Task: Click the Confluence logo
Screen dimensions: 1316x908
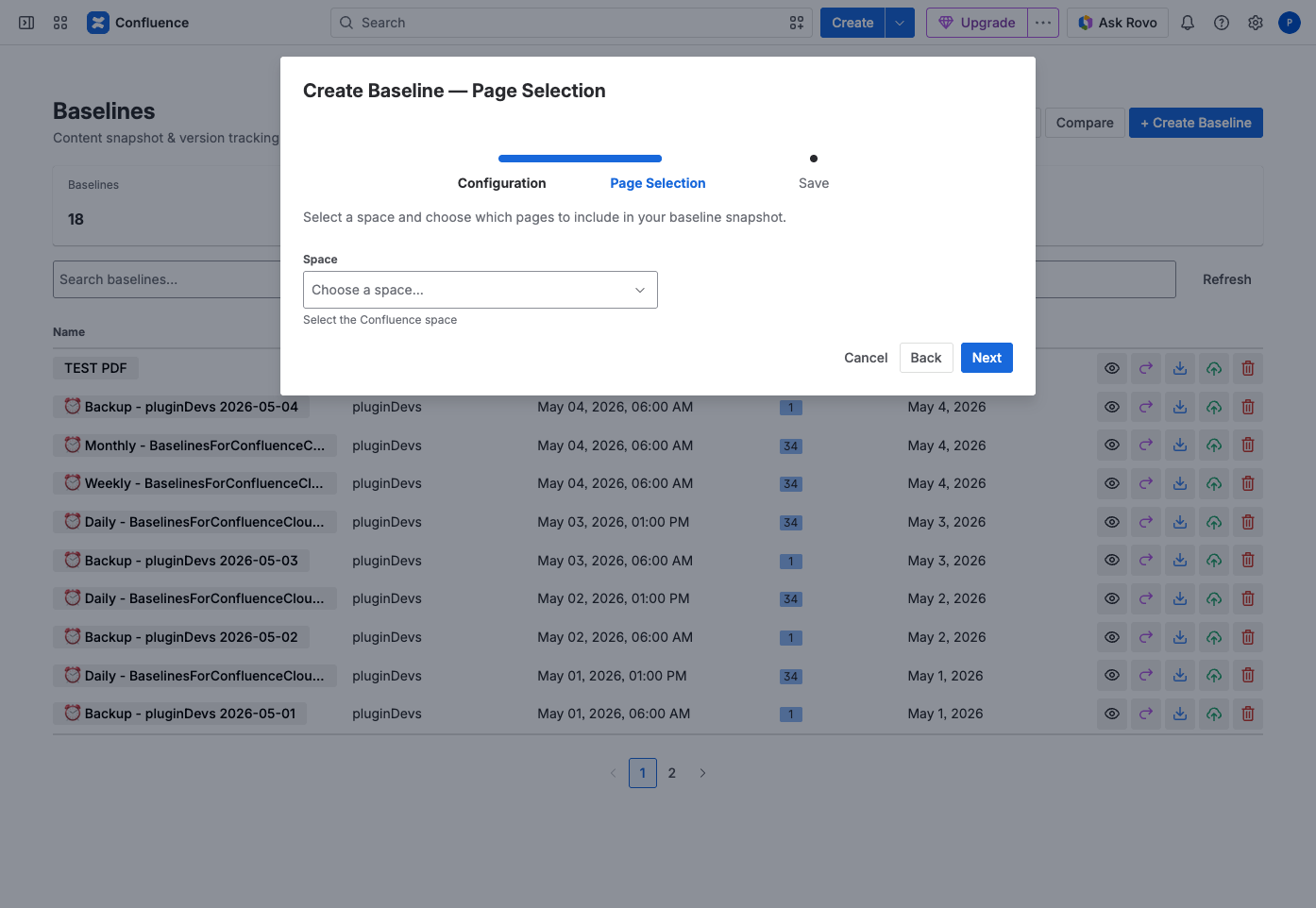Action: (x=138, y=23)
